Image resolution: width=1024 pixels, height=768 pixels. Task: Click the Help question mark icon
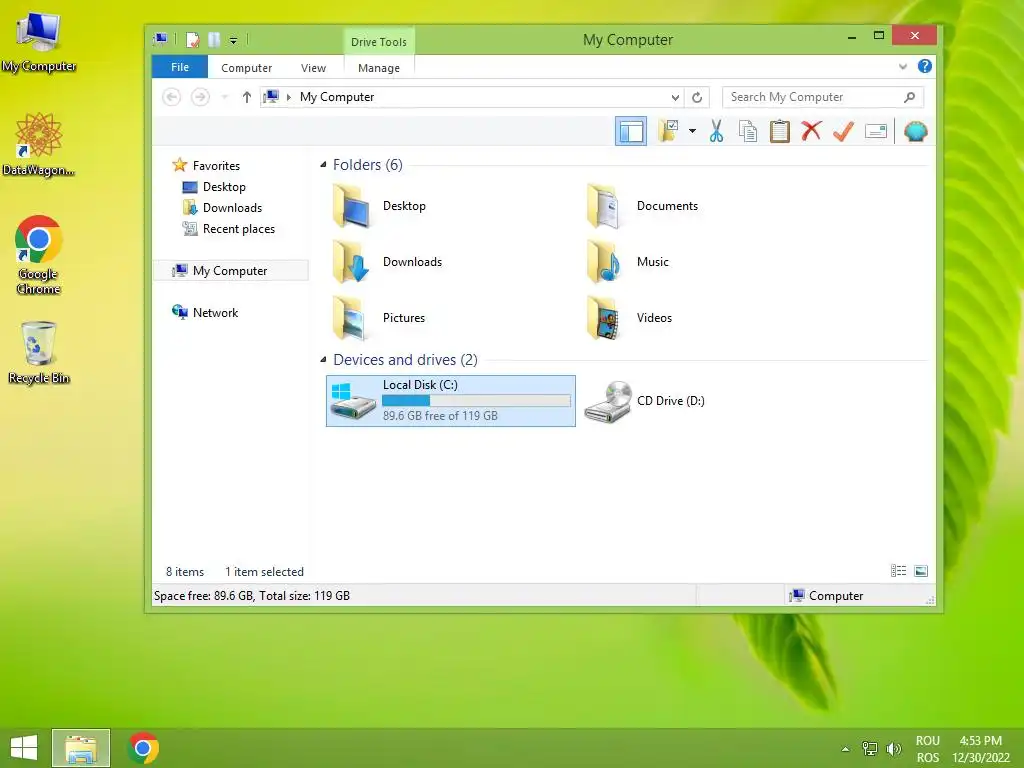click(925, 66)
